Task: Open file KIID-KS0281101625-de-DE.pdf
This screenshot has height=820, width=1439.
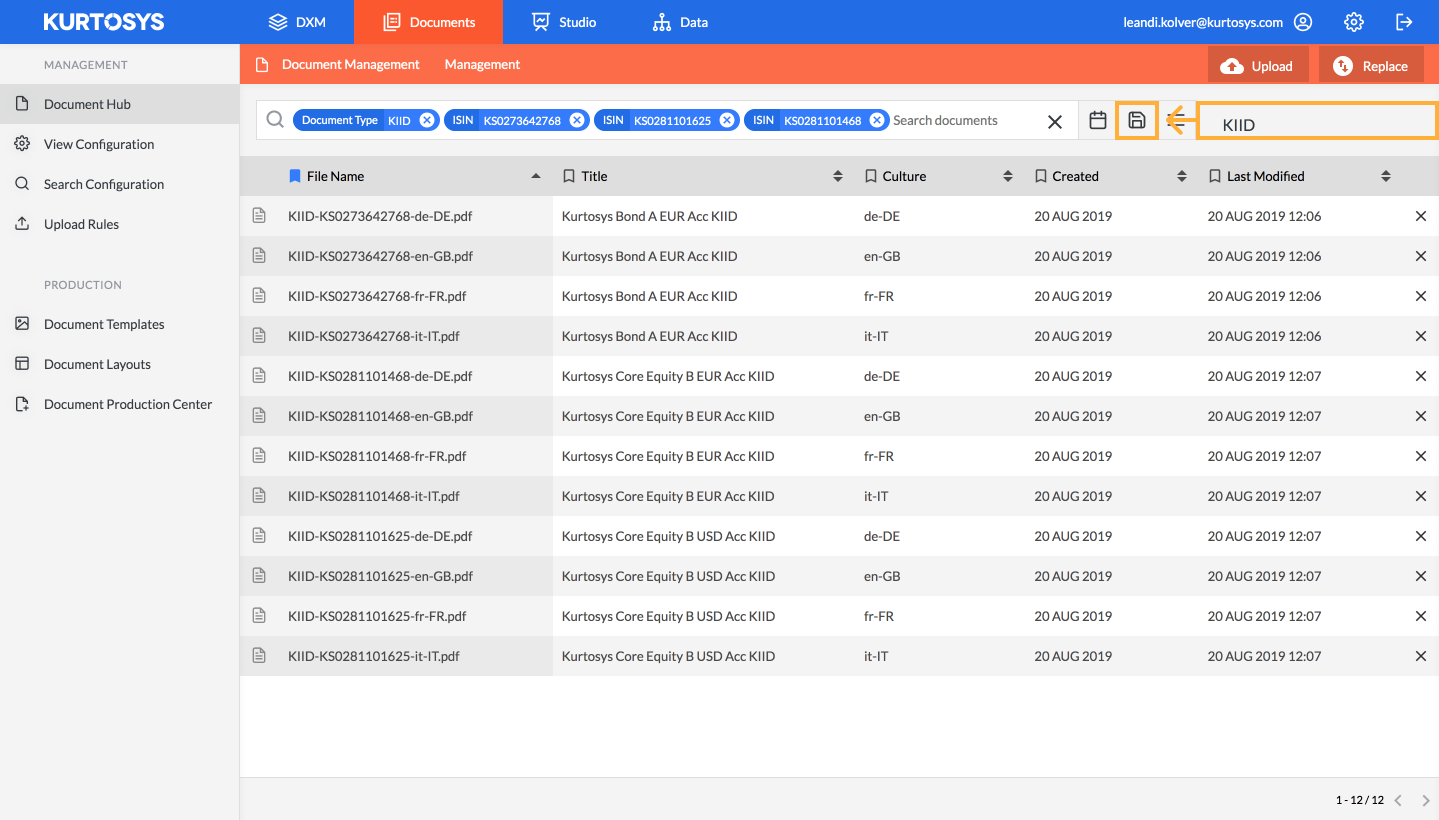Action: click(380, 536)
